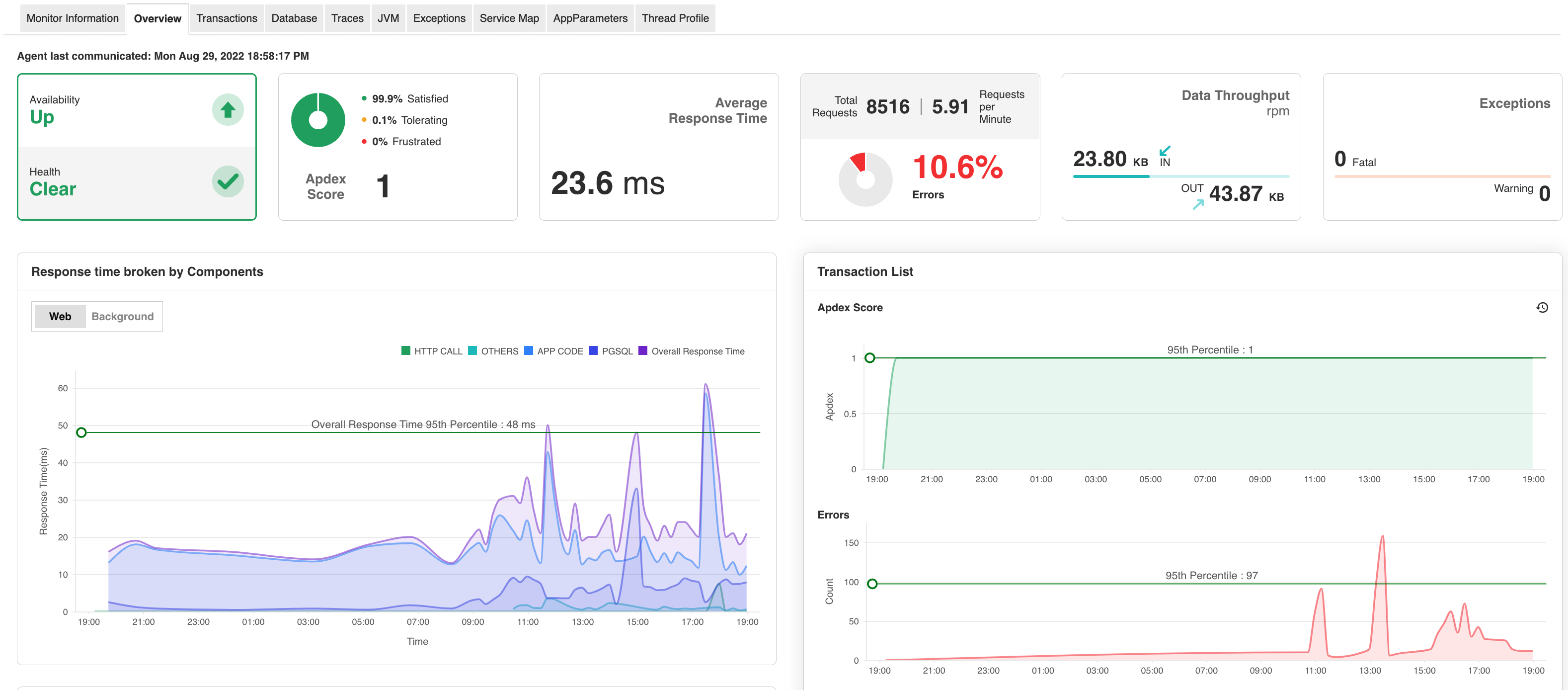Click the data throughput IN arrow icon
The height and width of the screenshot is (690, 1568).
pyautogui.click(x=1165, y=151)
